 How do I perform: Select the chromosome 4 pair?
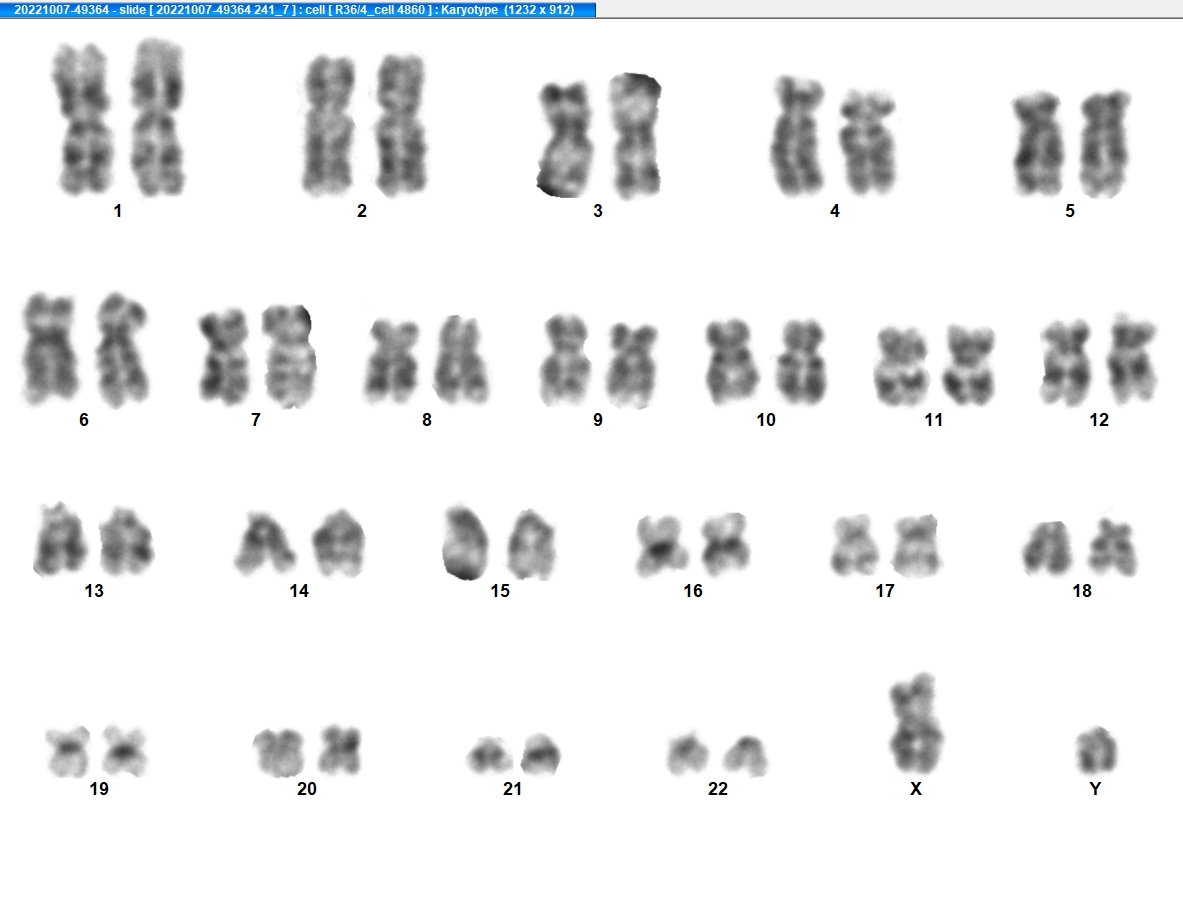point(834,136)
